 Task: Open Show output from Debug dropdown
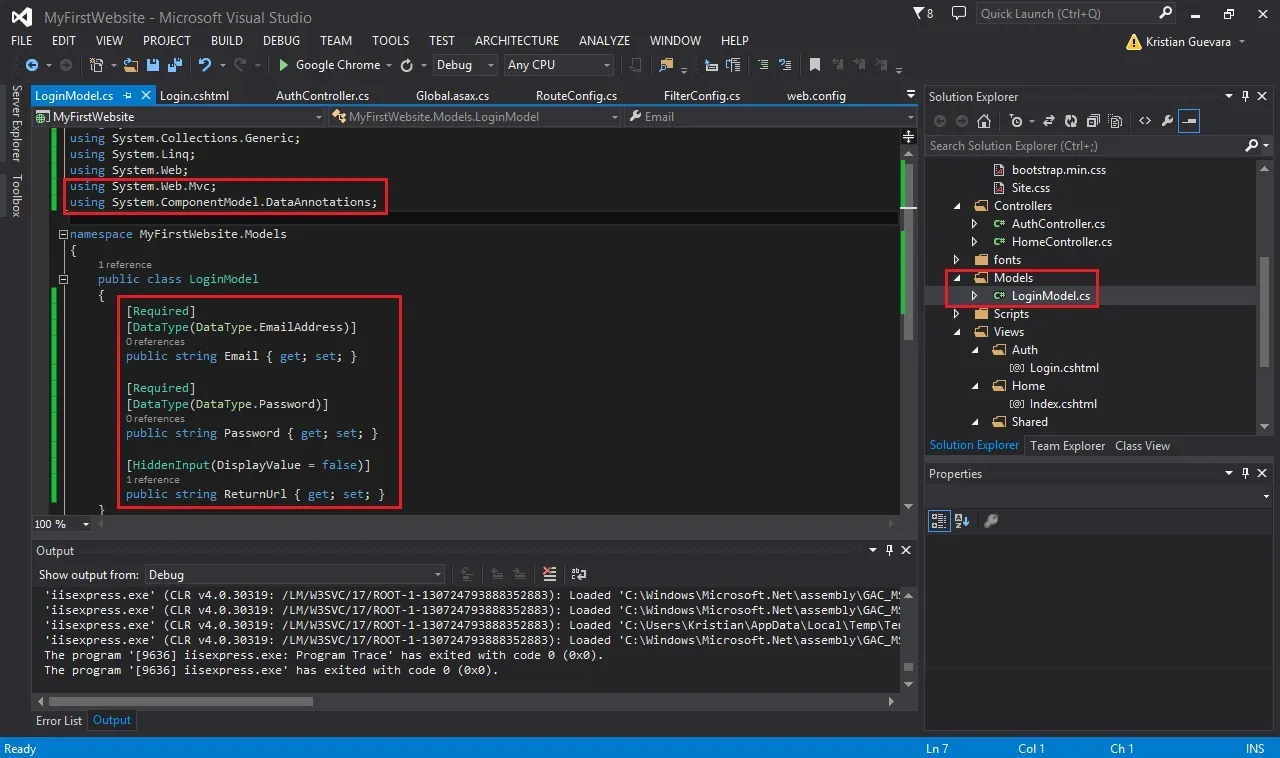coord(294,575)
